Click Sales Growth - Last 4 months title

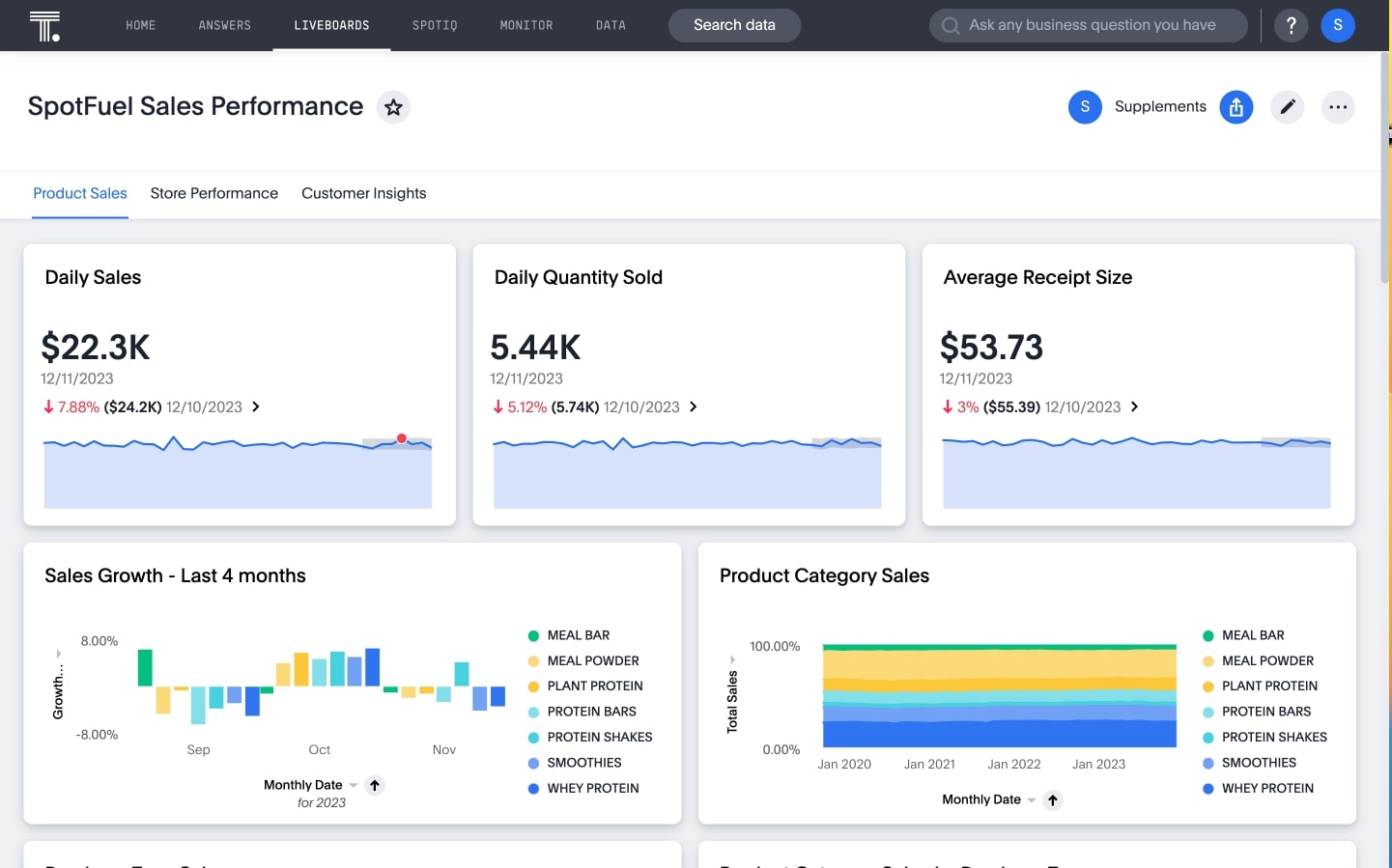click(175, 575)
